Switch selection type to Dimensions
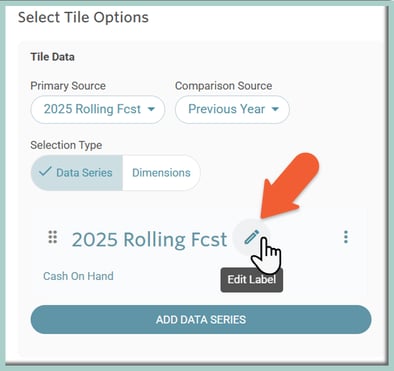394x371 pixels. 161,173
